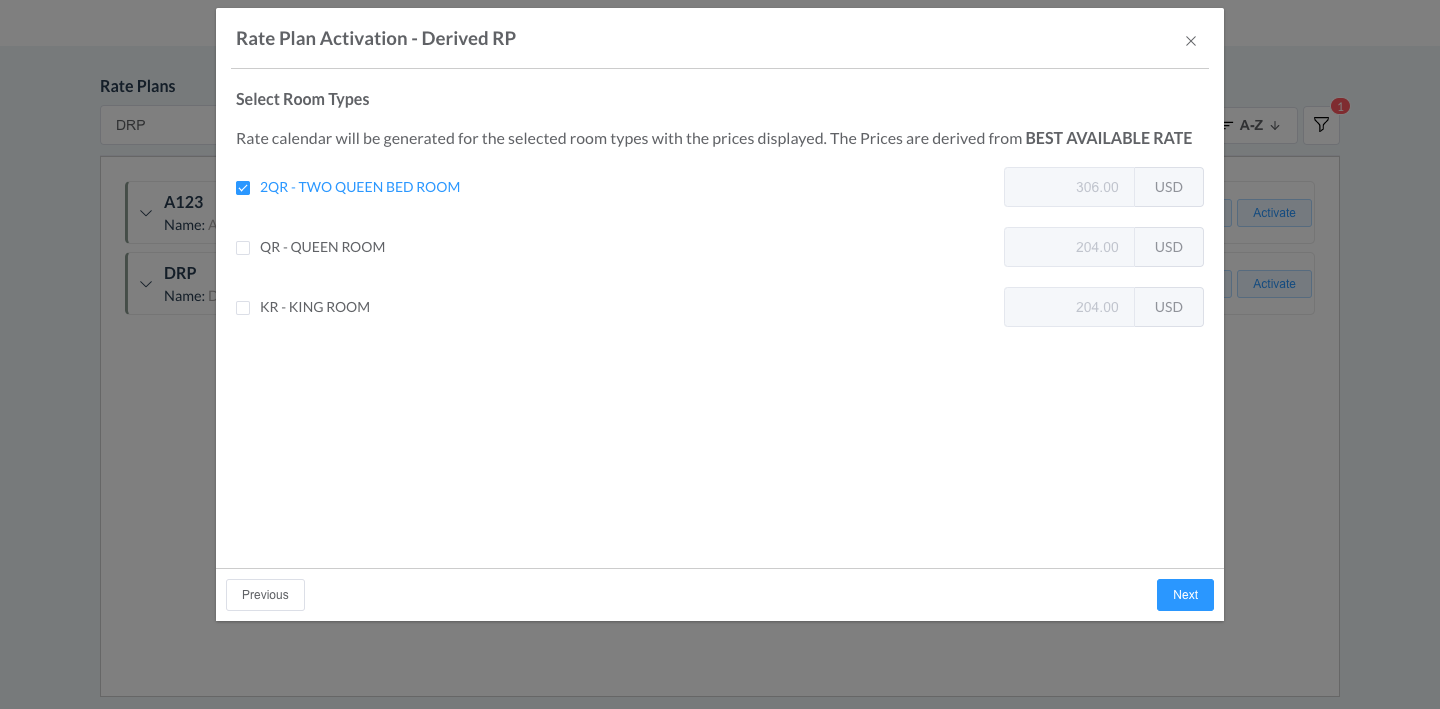Focus the Rate Plans search box containing DRP
This screenshot has width=1440, height=709.
158,125
